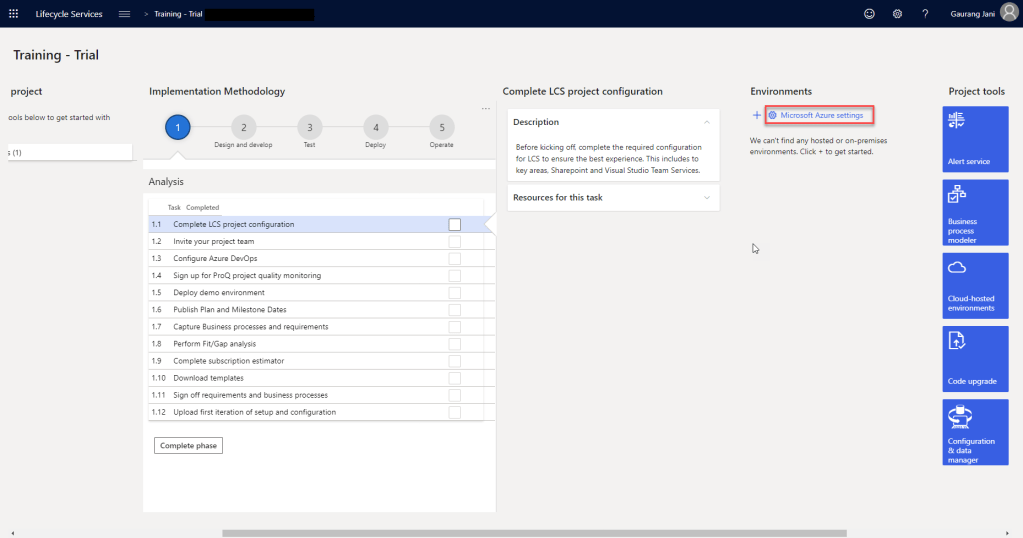This screenshot has height=538, width=1023.
Task: Click the help question mark icon
Action: 925,14
